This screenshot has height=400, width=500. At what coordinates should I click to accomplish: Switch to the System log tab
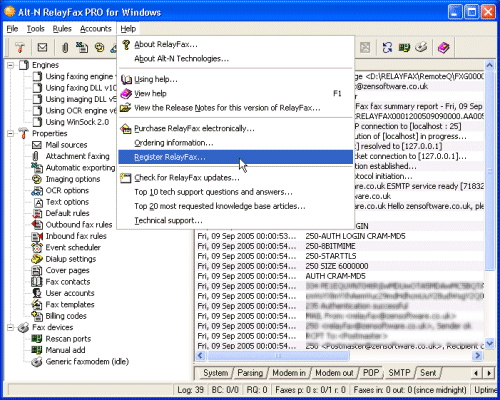[215, 373]
